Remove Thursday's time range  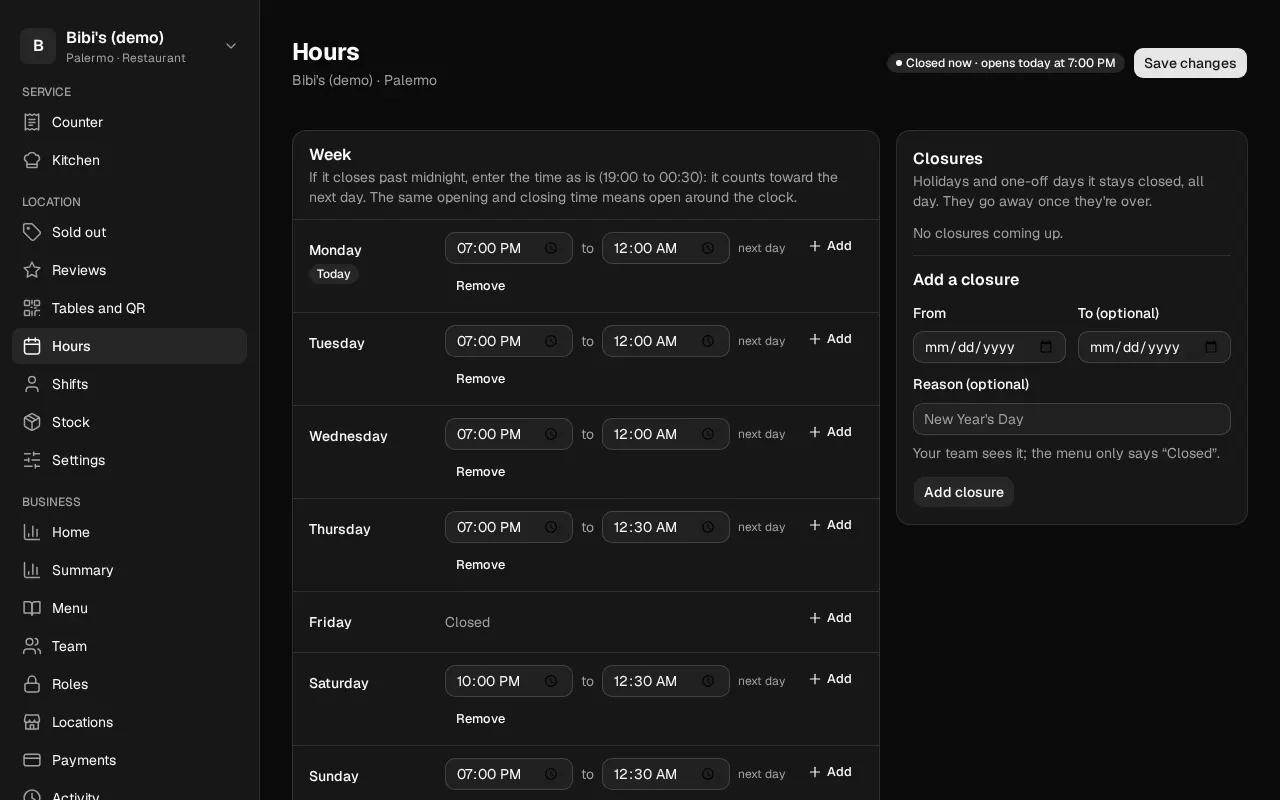click(x=480, y=565)
